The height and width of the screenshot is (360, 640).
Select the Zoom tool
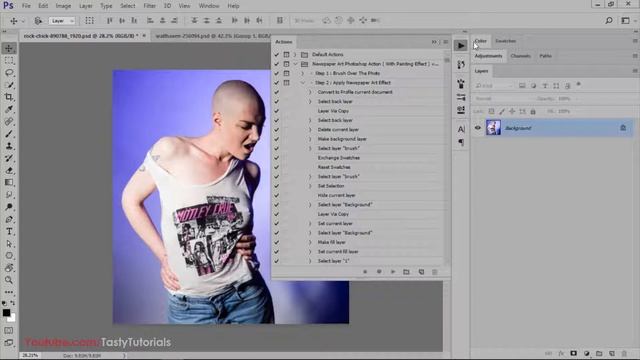click(9, 280)
